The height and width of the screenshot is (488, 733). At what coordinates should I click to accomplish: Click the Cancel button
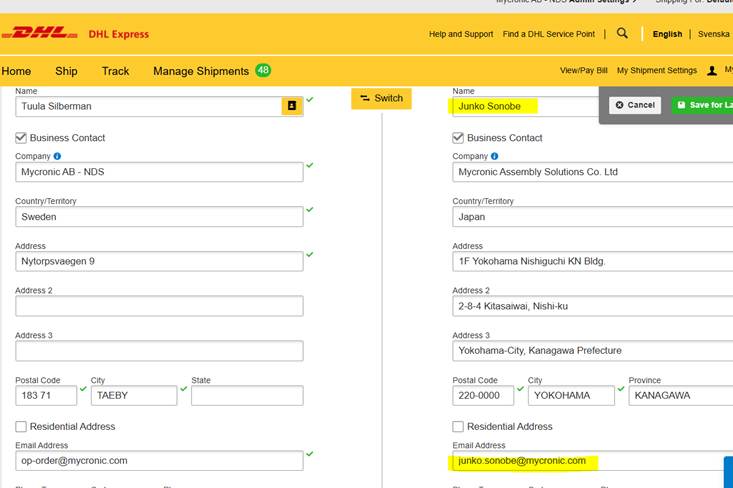(x=635, y=105)
